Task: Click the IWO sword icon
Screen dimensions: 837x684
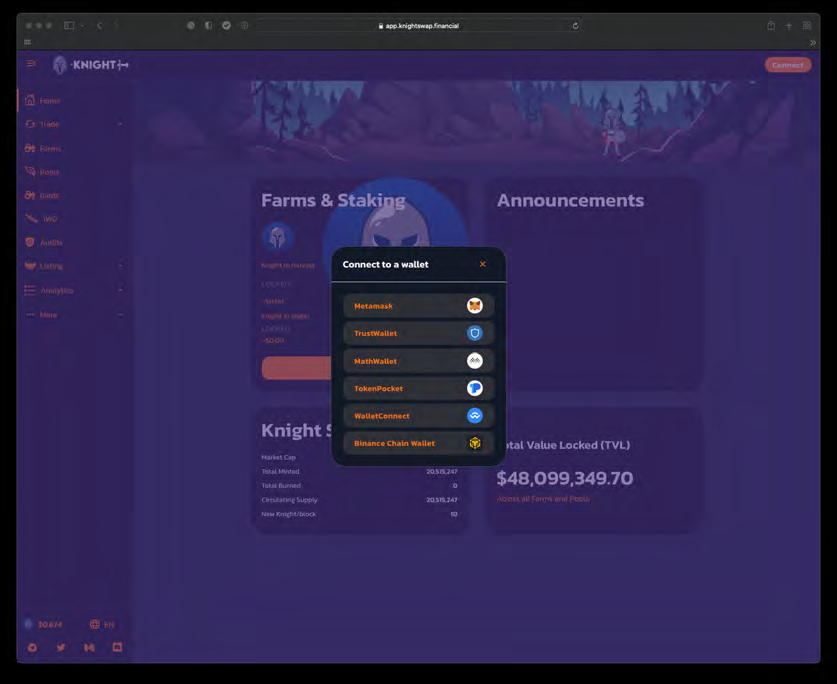Action: coord(31,218)
